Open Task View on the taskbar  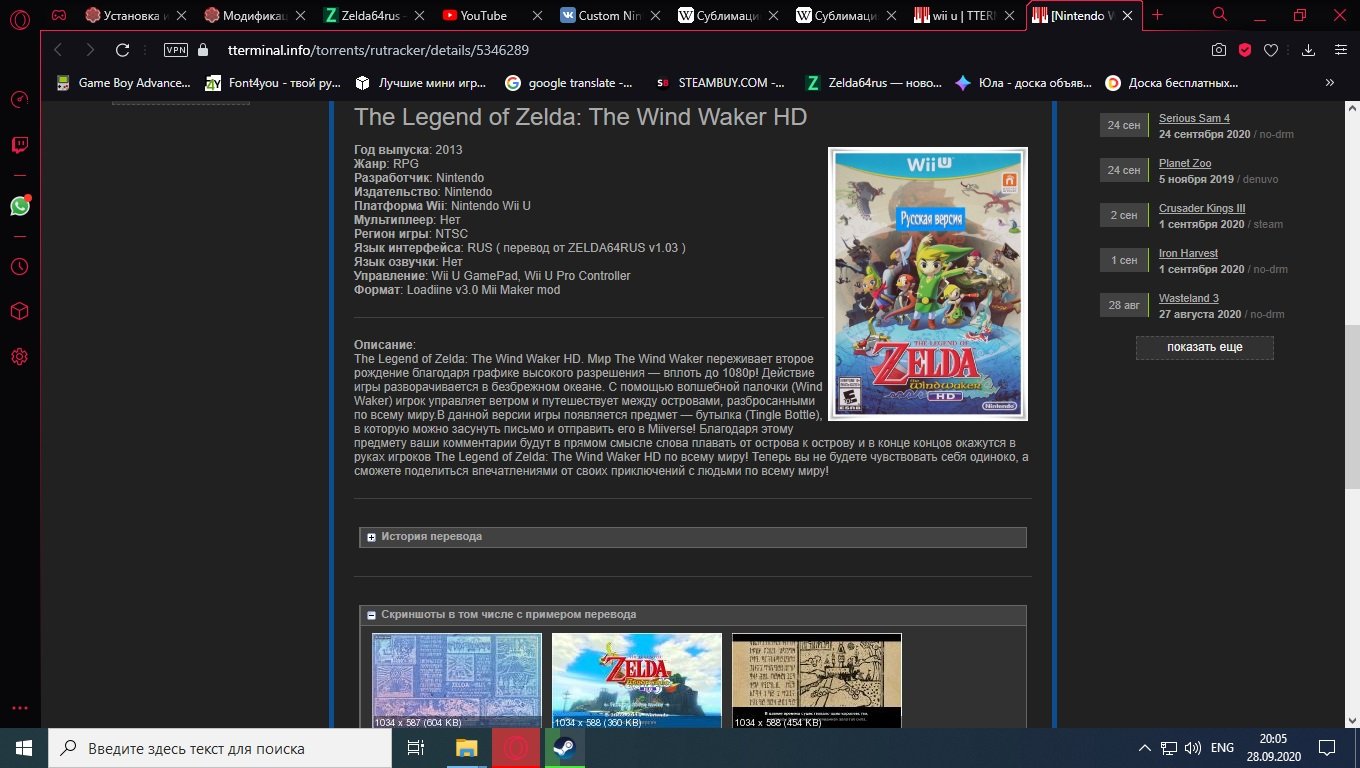point(416,748)
